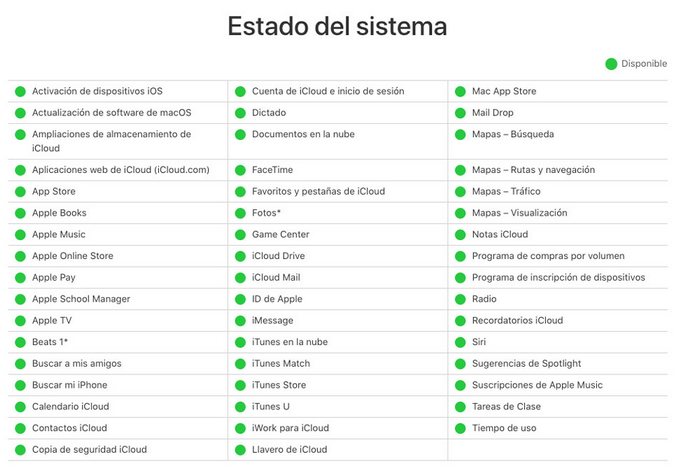Click the green dot next to Apple Pay
This screenshot has height=471, width=700.
(20, 278)
